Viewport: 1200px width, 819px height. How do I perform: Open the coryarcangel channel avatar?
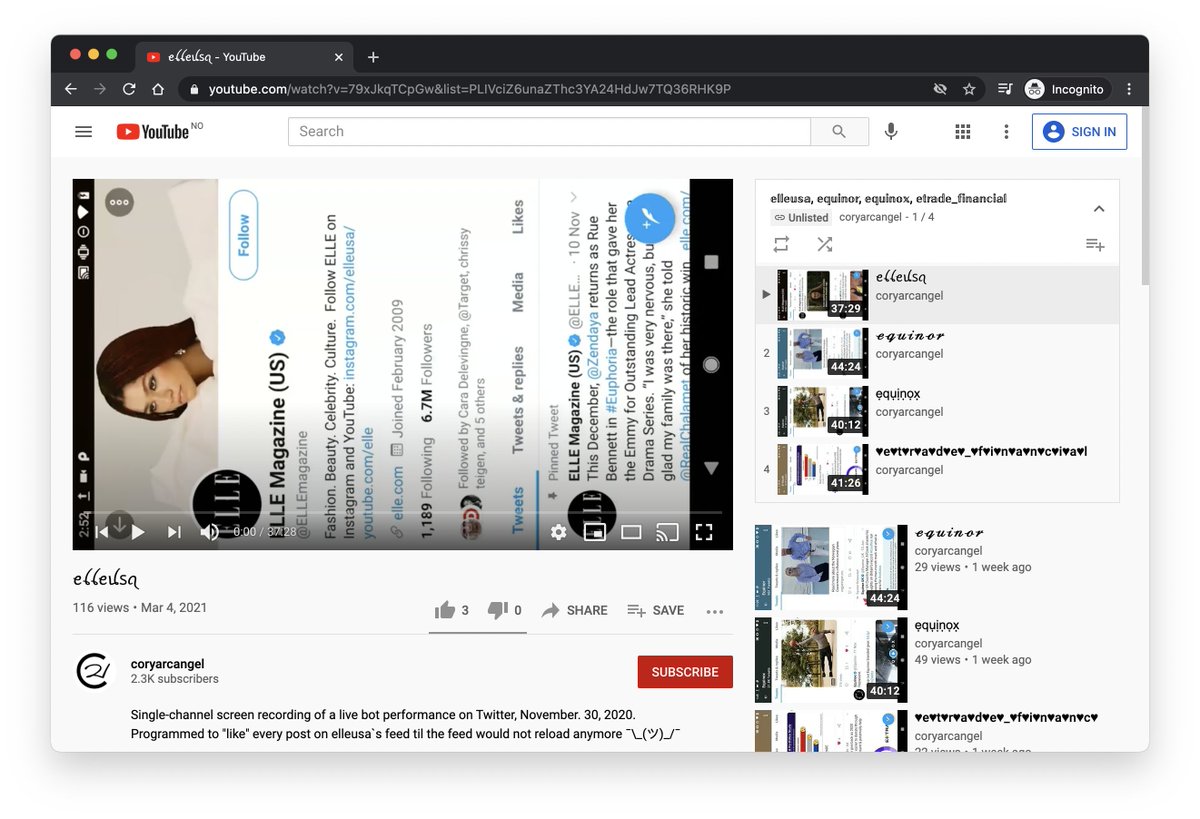coord(96,671)
